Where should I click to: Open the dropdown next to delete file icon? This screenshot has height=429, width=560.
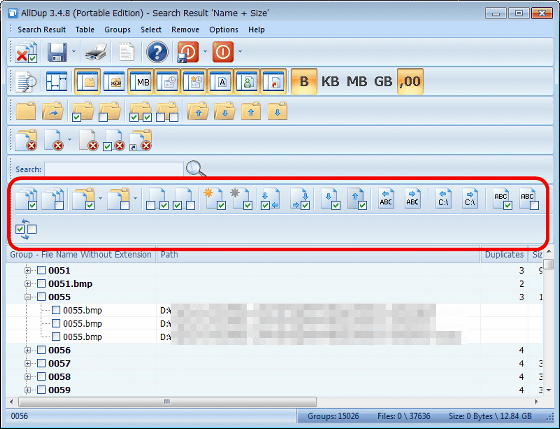coord(69,139)
